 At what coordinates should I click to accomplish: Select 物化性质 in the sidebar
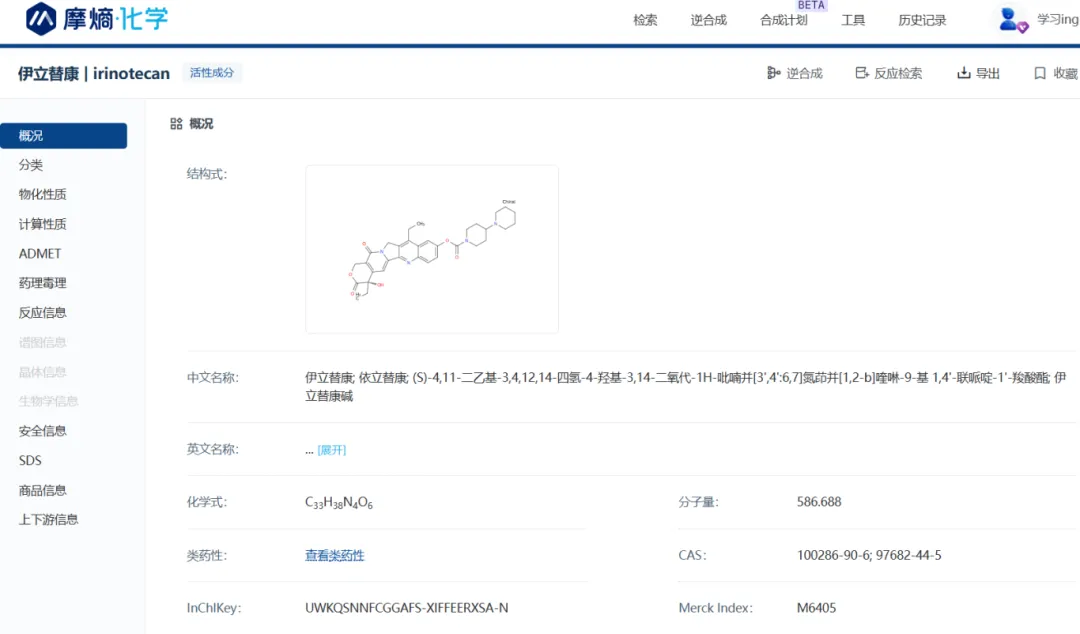coord(43,194)
